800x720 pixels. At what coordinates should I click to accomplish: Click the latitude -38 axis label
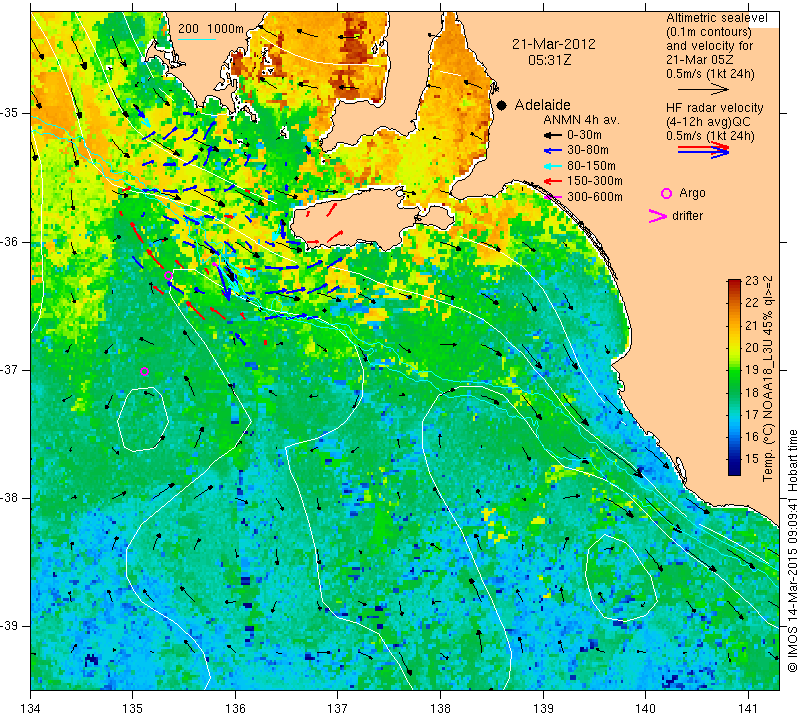[10, 498]
